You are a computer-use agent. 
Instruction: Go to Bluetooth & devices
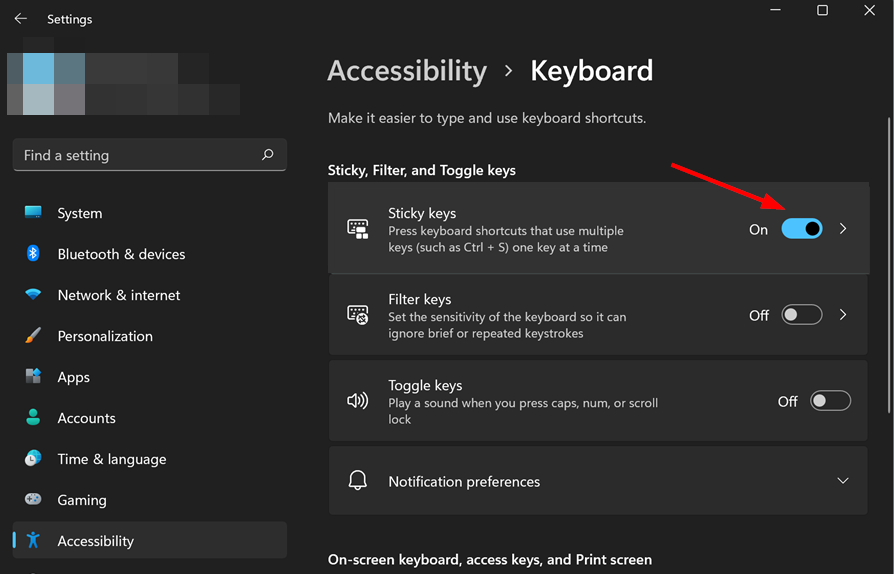(149, 254)
